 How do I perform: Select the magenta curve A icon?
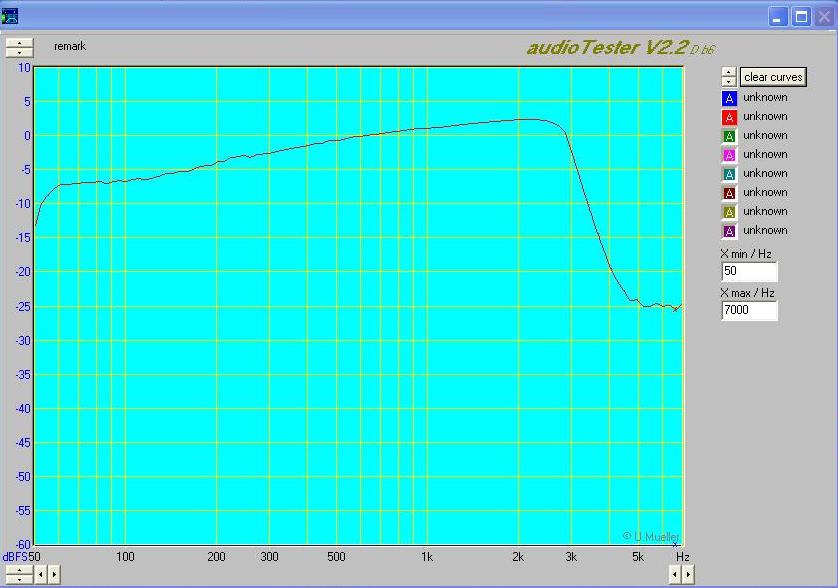(x=729, y=155)
